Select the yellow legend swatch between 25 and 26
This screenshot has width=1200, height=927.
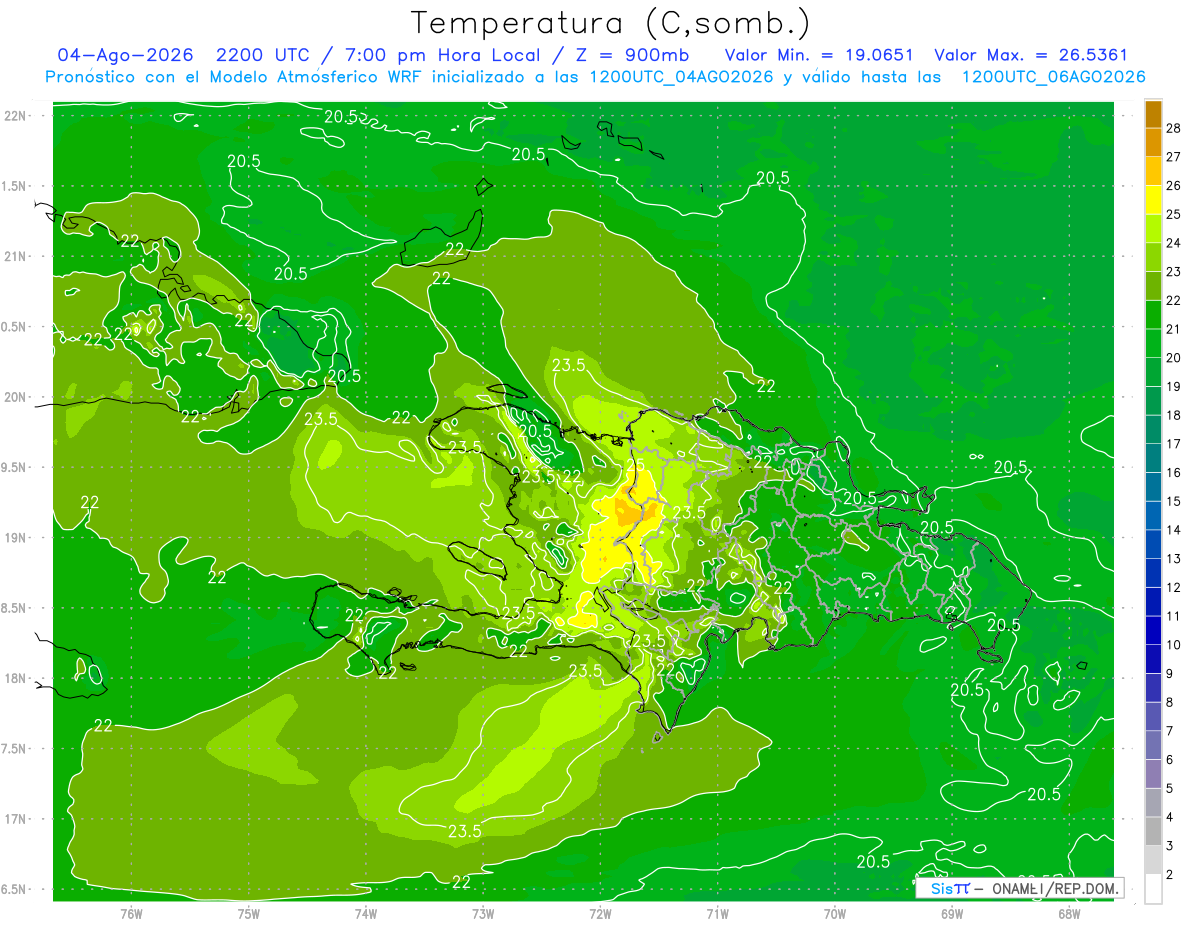[1153, 200]
